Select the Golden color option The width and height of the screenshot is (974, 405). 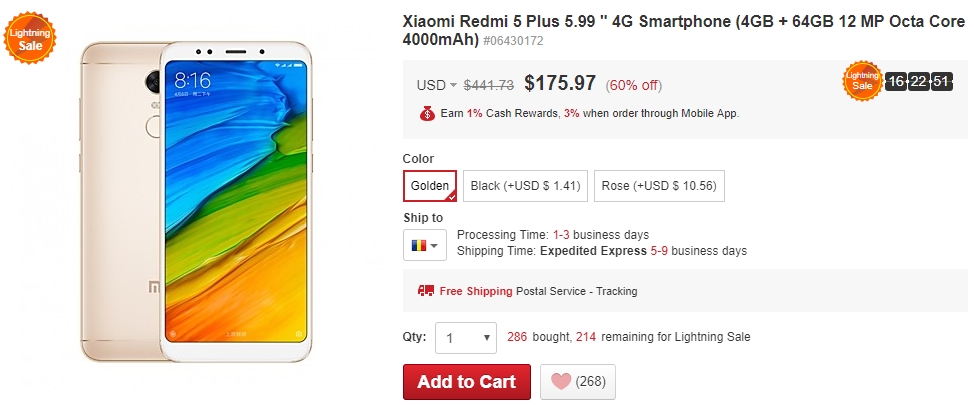(x=430, y=186)
